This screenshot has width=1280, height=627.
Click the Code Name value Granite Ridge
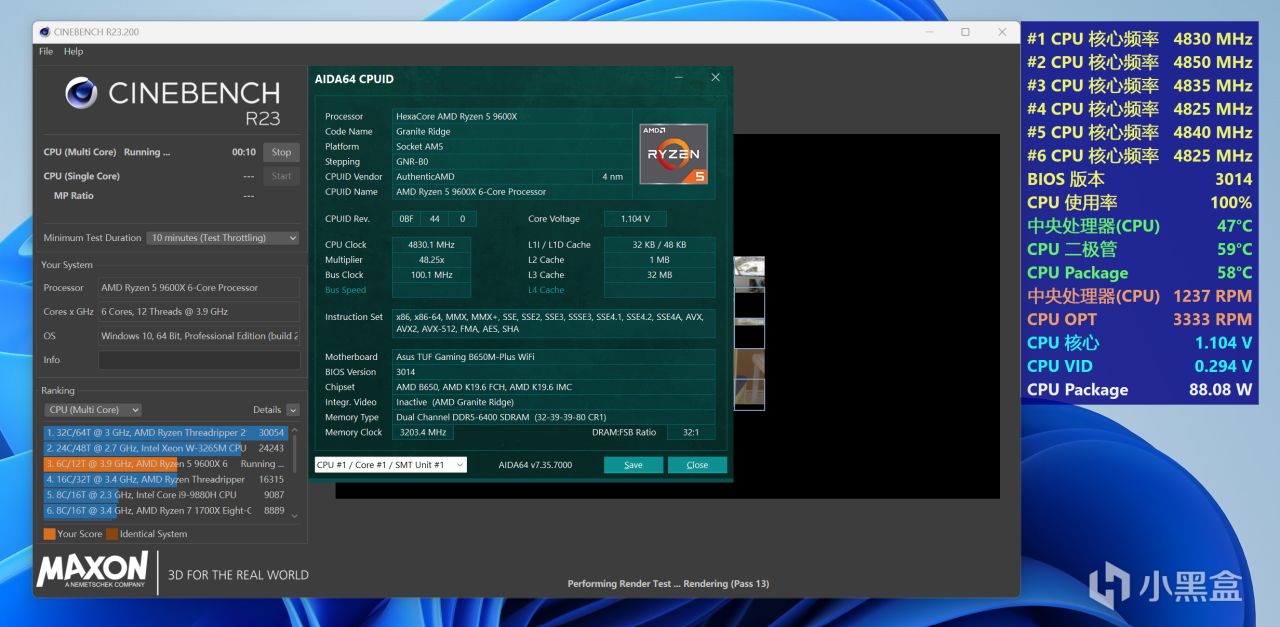(x=511, y=131)
